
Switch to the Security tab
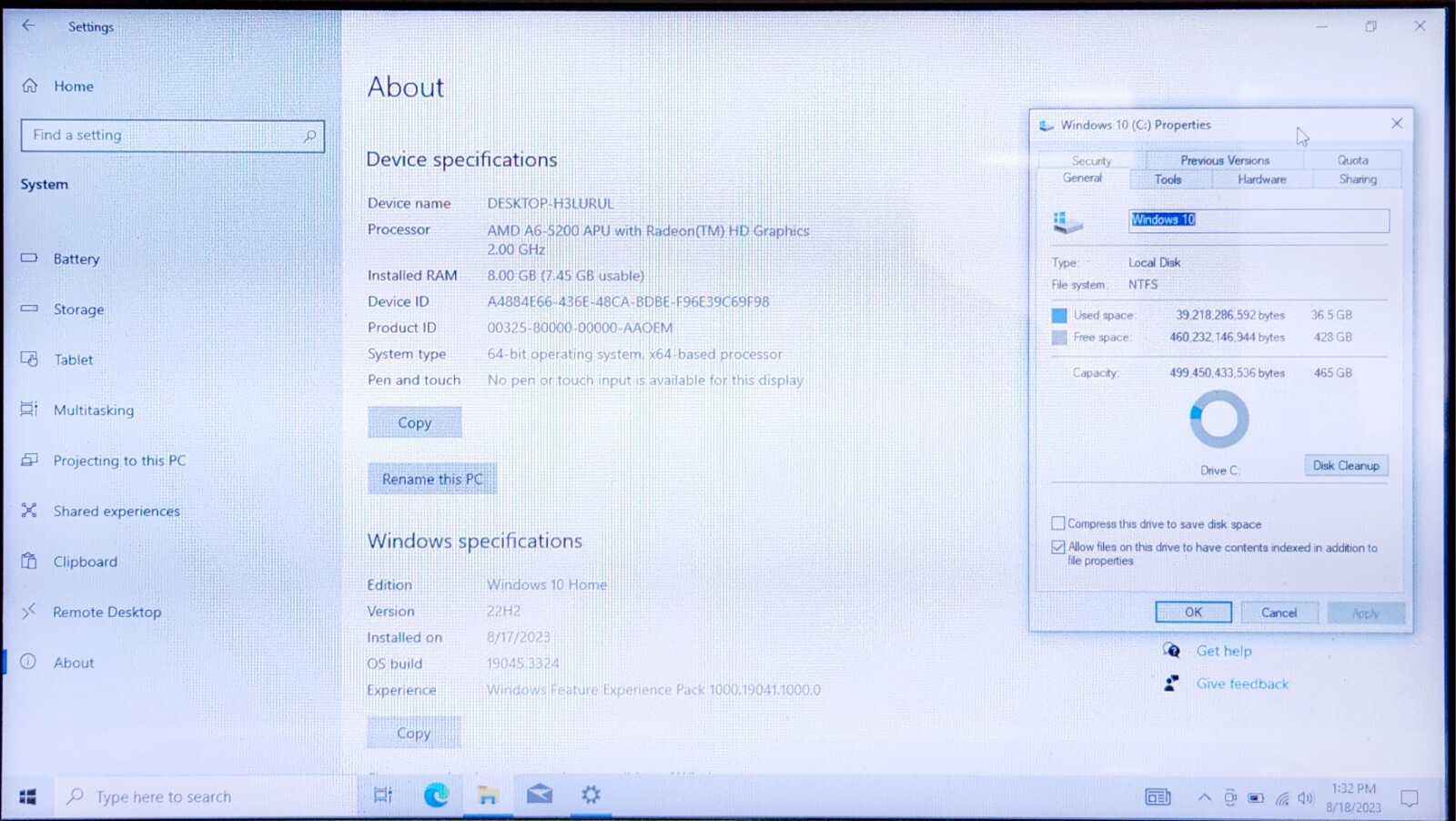pos(1091,160)
